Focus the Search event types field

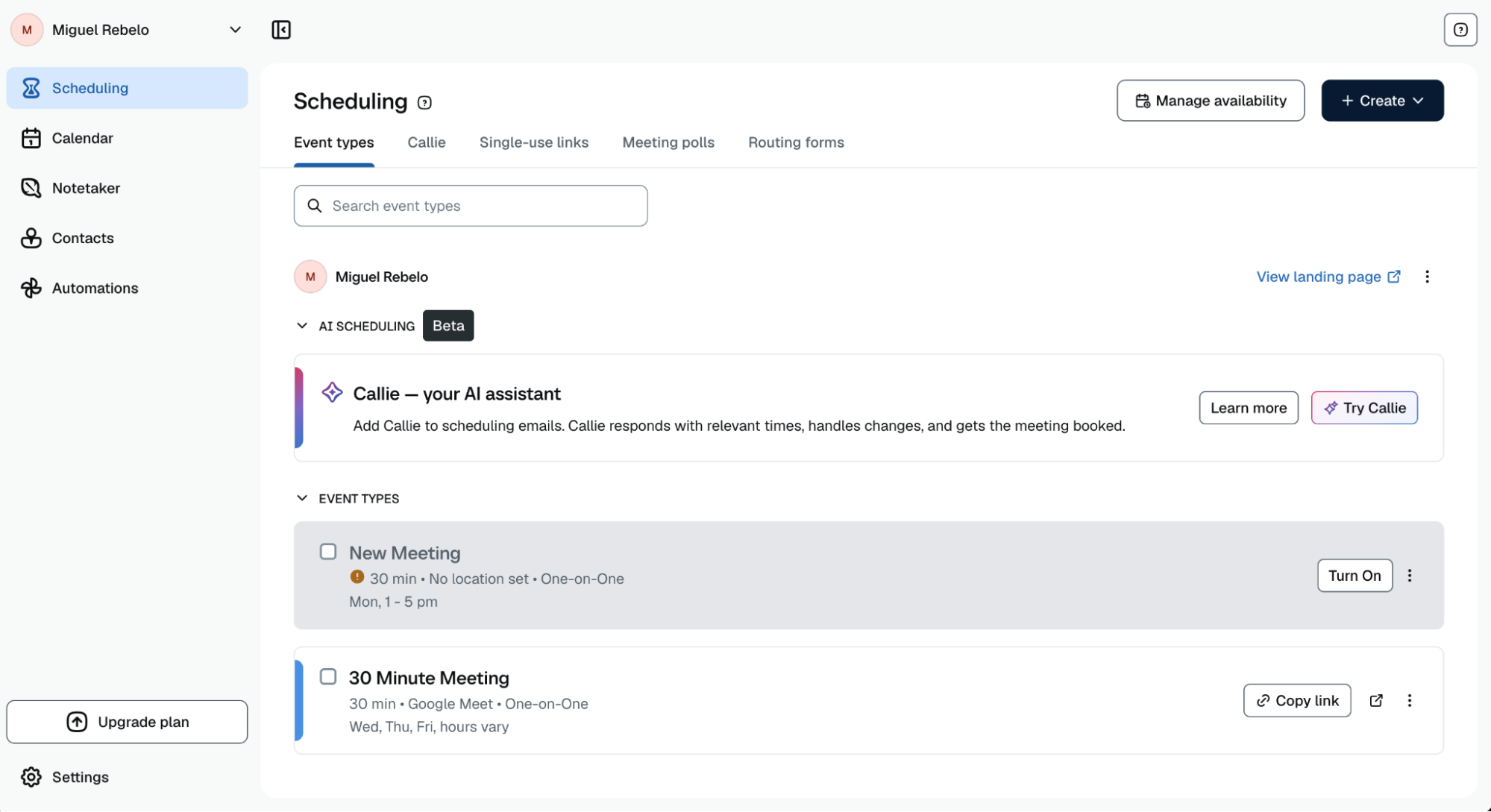click(x=471, y=206)
